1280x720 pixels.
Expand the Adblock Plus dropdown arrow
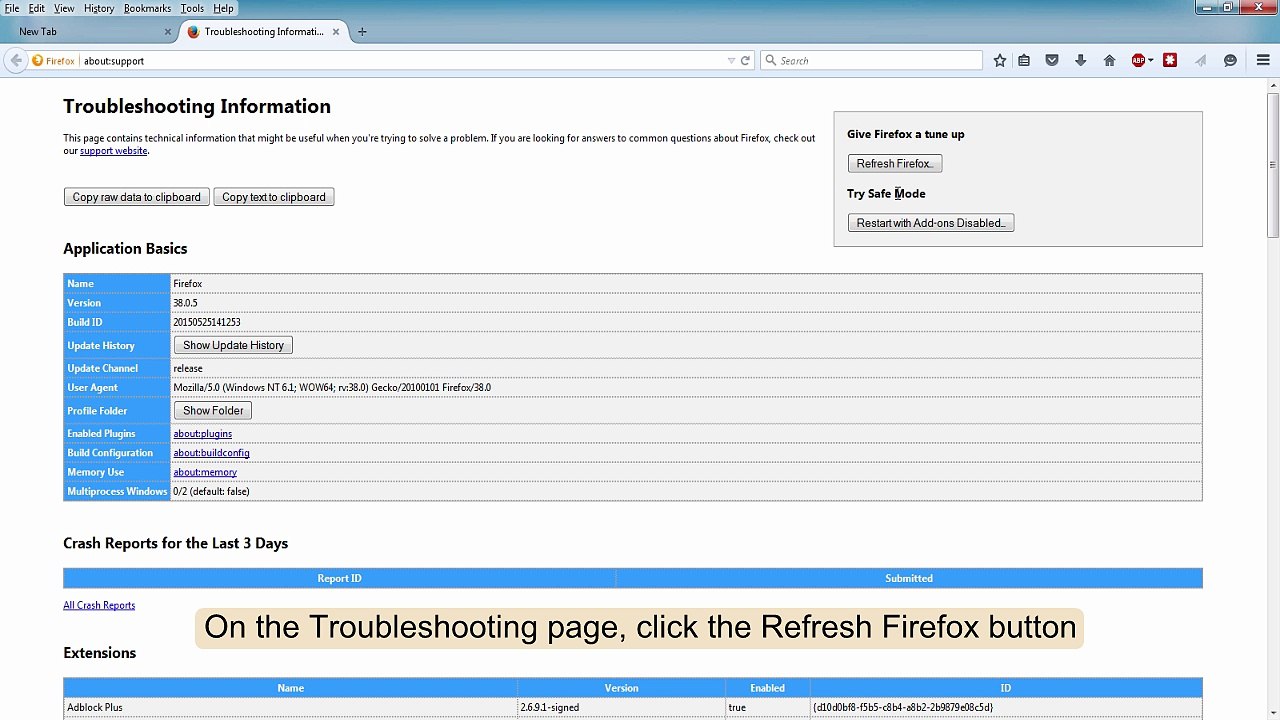[1151, 61]
